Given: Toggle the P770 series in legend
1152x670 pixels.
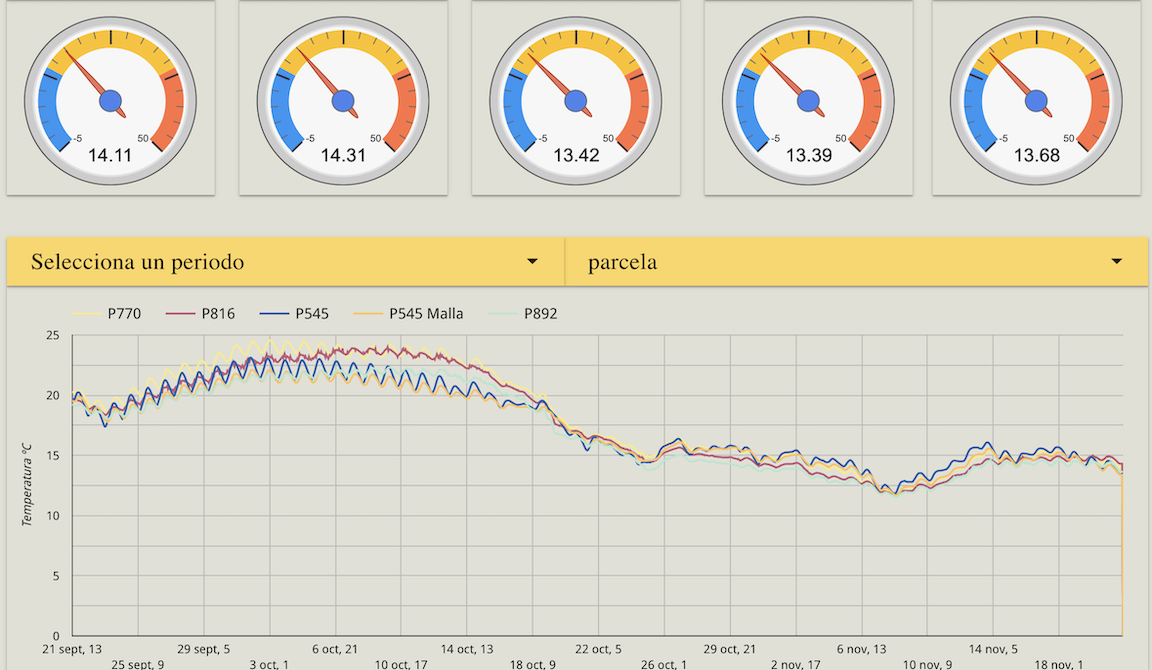Looking at the screenshot, I should (124, 314).
